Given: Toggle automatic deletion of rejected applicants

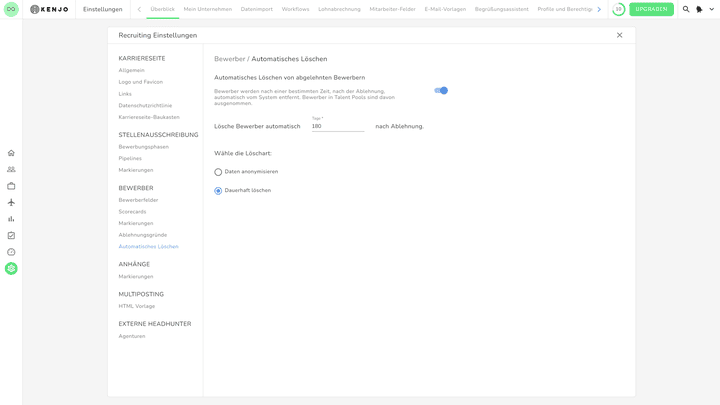Looking at the screenshot, I should (x=441, y=90).
